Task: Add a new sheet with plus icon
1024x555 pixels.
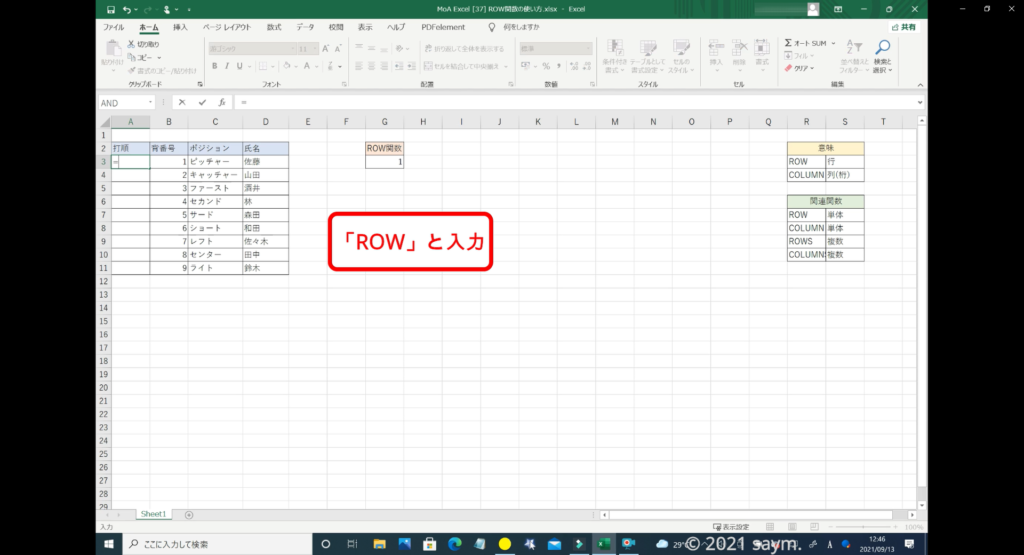Action: pyautogui.click(x=189, y=514)
